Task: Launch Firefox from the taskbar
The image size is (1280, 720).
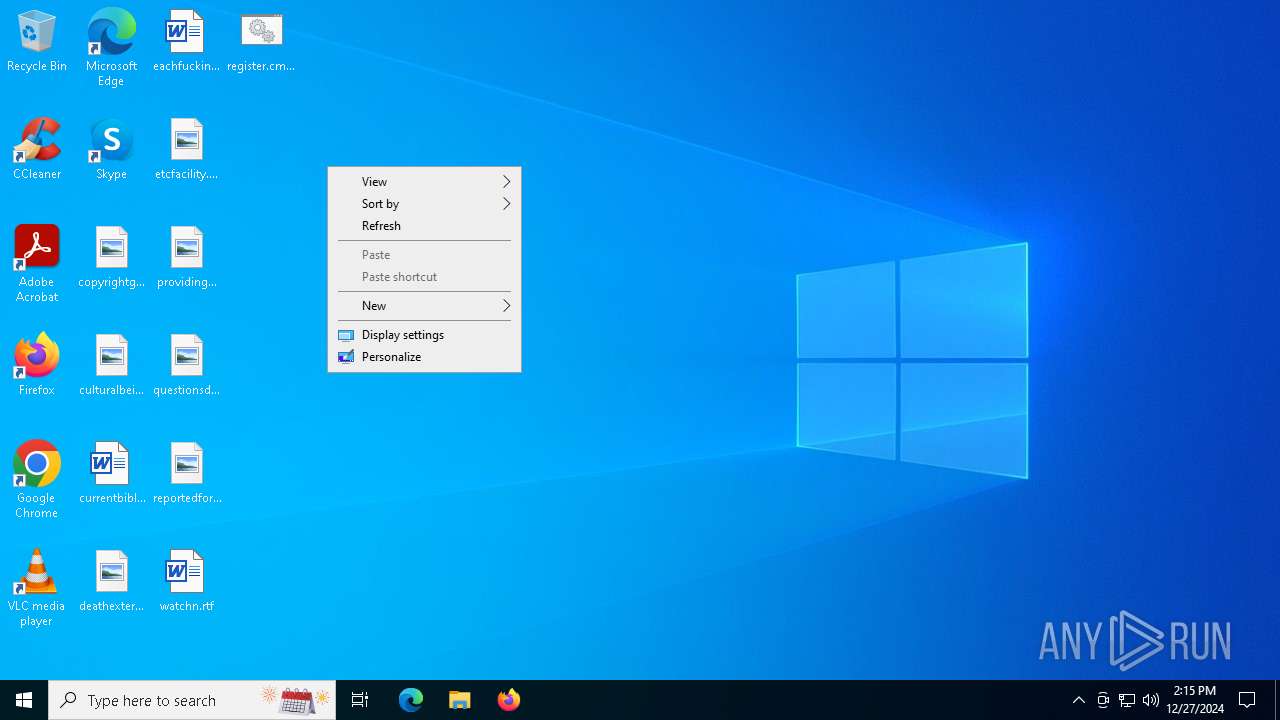Action: (x=509, y=700)
